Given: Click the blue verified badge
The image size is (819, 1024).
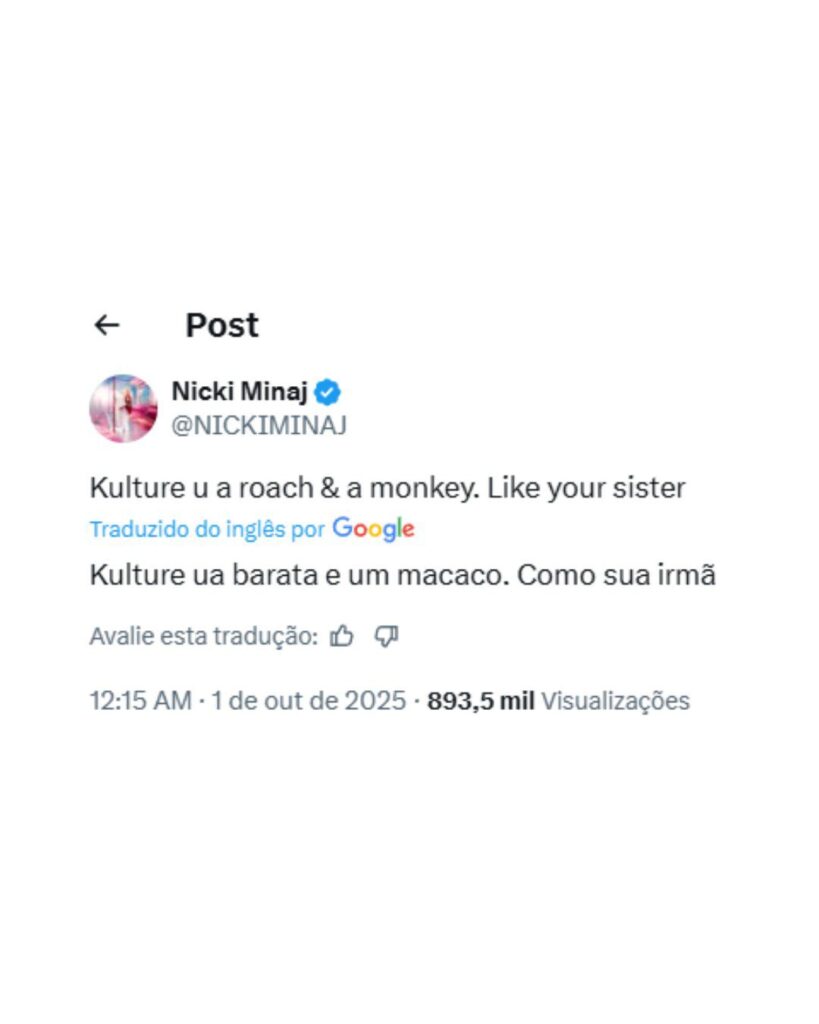Looking at the screenshot, I should [x=329, y=391].
